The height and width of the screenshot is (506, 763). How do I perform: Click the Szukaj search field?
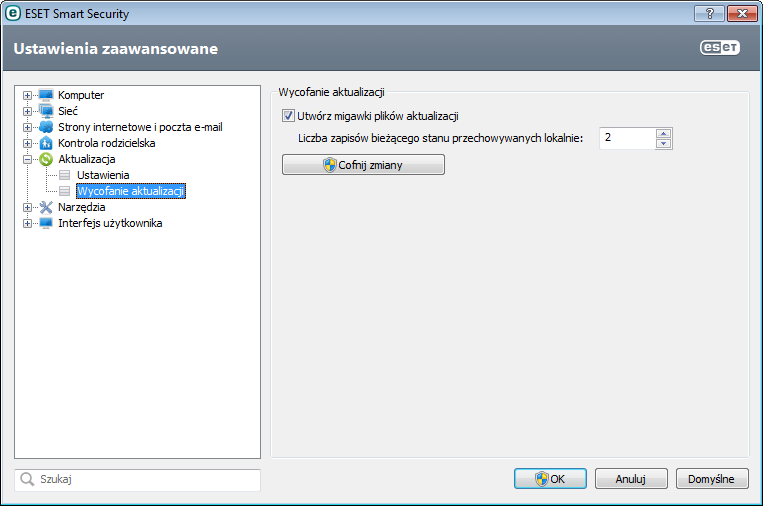[138, 480]
